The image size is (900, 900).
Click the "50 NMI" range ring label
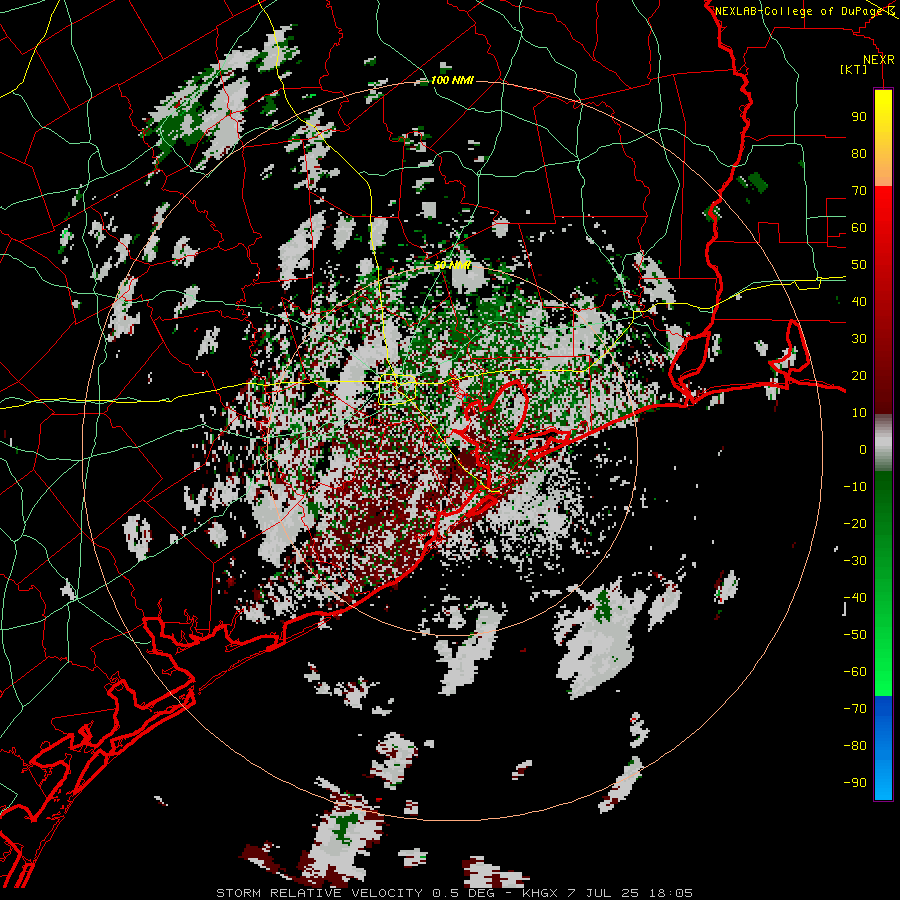pos(452,265)
